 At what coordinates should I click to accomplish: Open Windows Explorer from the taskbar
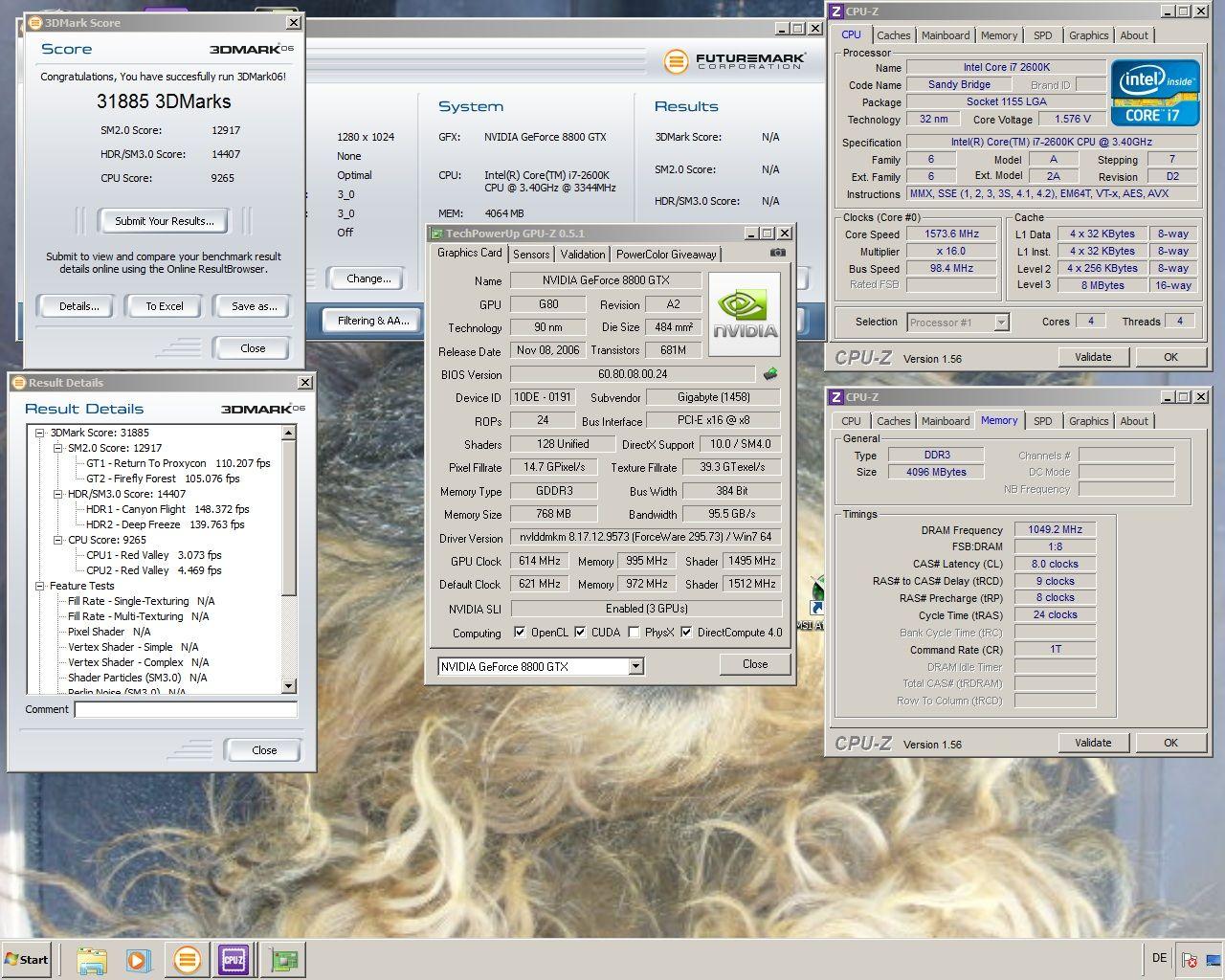pyautogui.click(x=92, y=959)
